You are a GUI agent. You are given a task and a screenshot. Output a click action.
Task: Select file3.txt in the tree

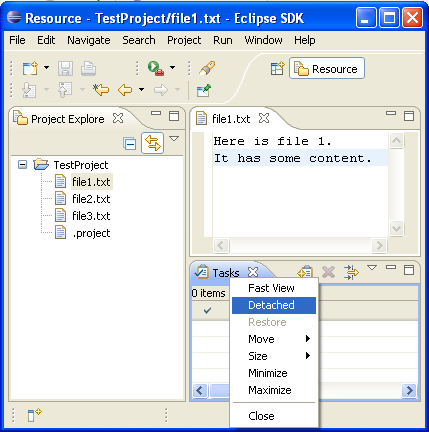tap(91, 216)
